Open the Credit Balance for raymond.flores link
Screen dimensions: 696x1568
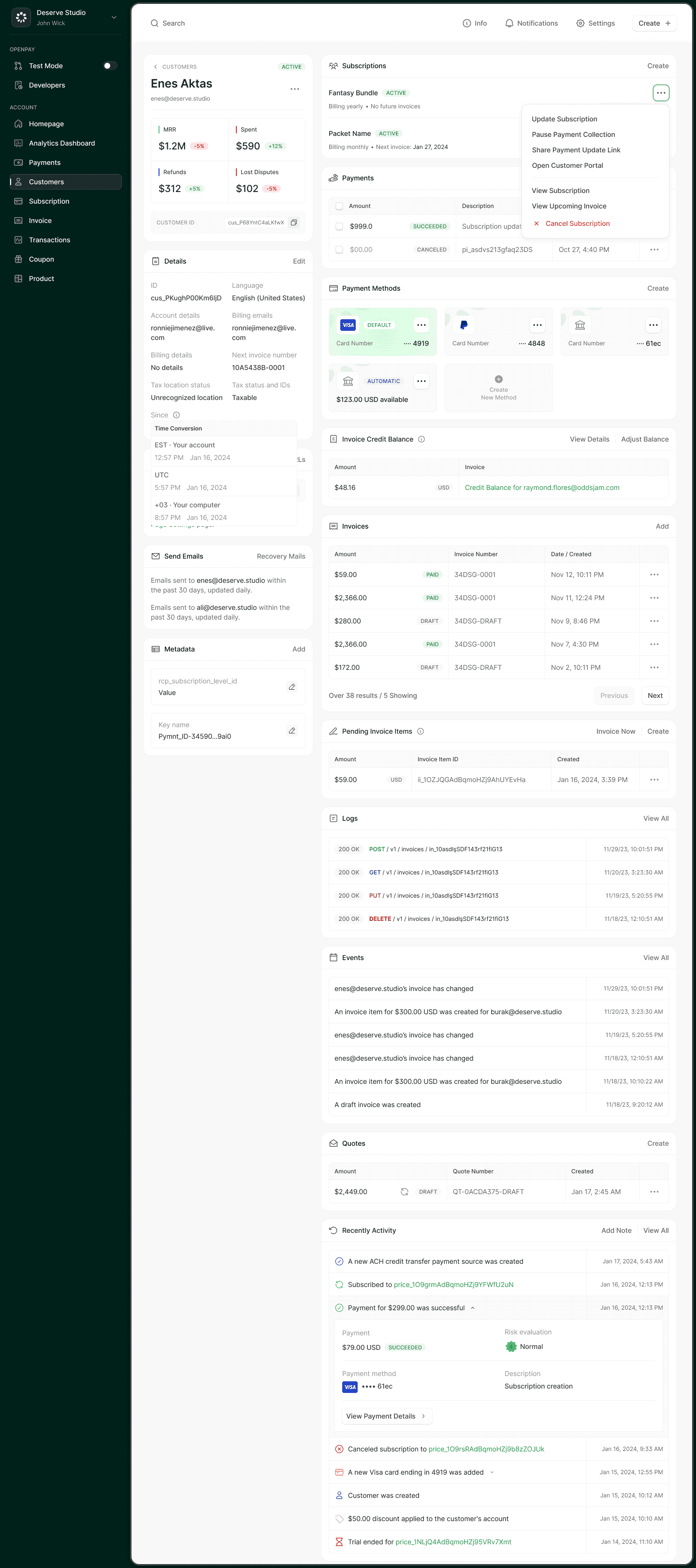541,488
